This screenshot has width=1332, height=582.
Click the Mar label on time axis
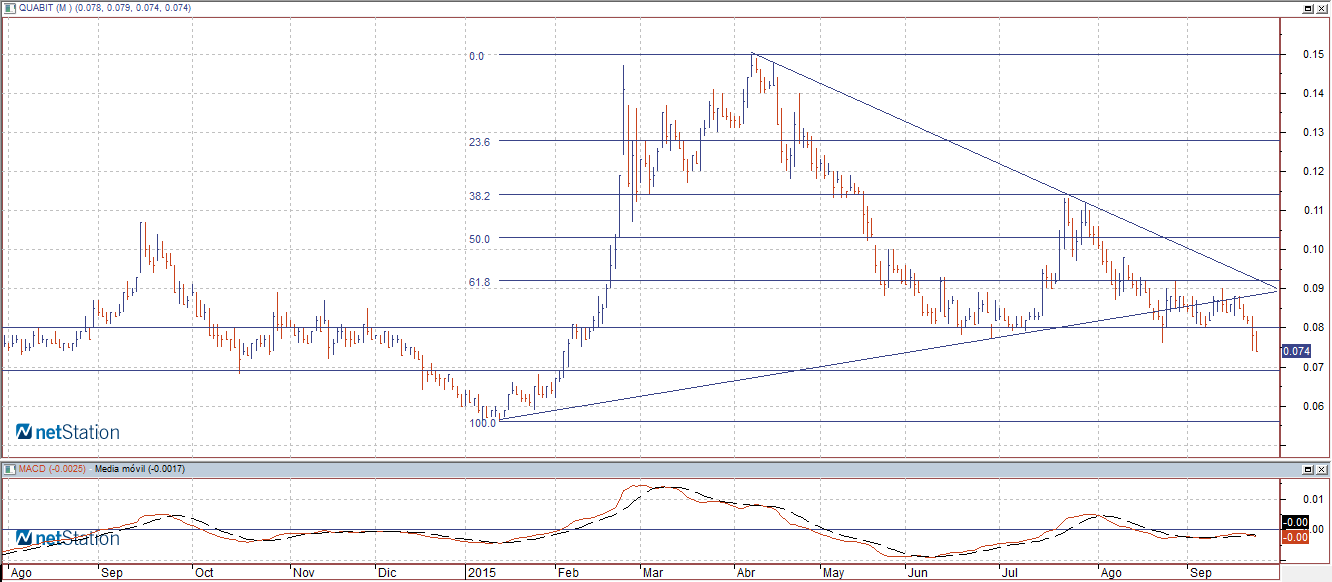coord(651,574)
